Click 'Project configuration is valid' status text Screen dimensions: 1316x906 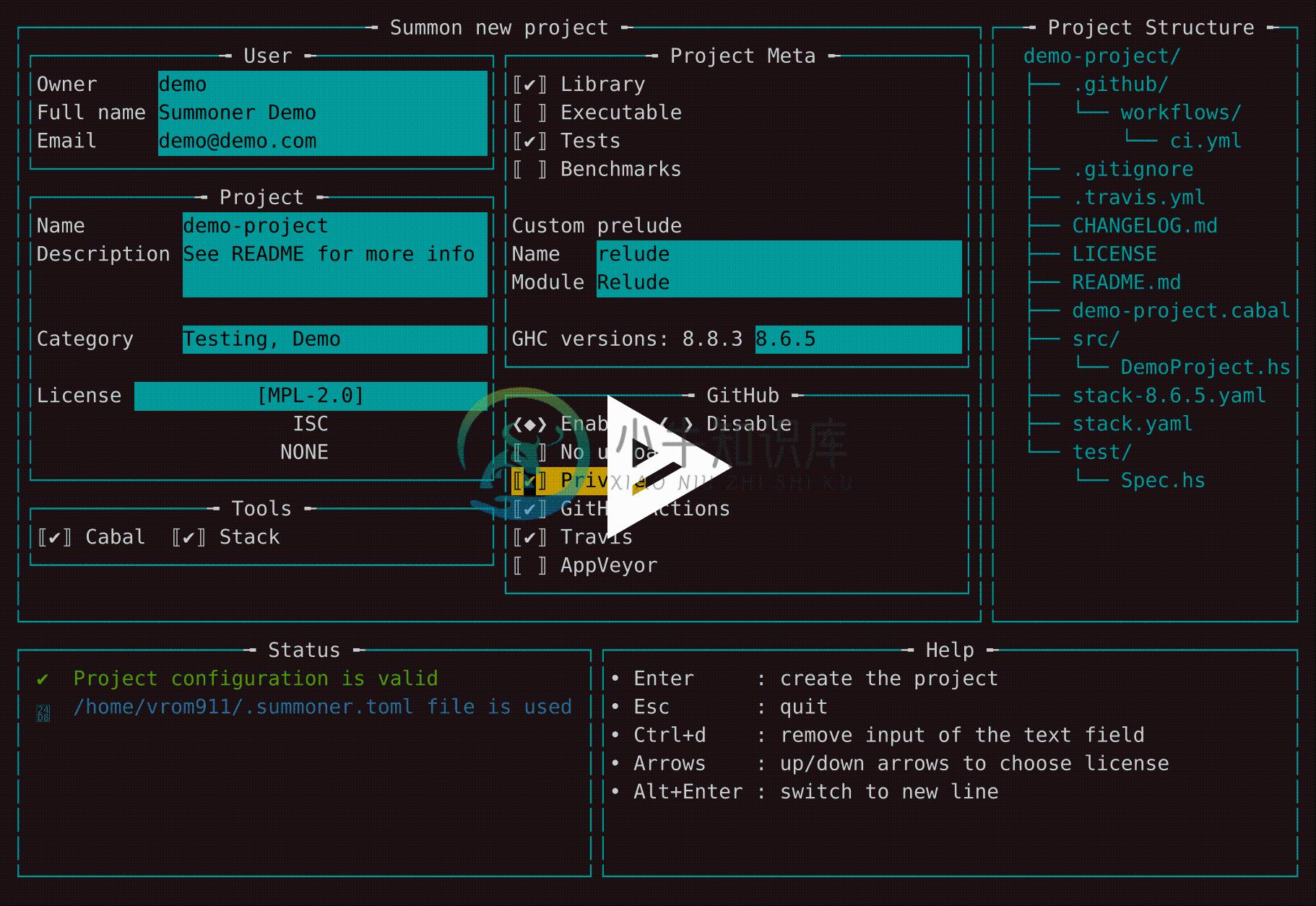pyautogui.click(x=256, y=679)
